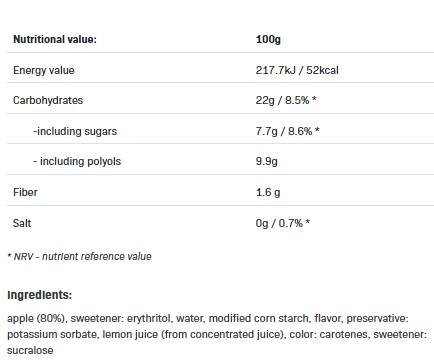The height and width of the screenshot is (364, 434).
Task: Select the 1.6 g fiber value
Action: (268, 192)
